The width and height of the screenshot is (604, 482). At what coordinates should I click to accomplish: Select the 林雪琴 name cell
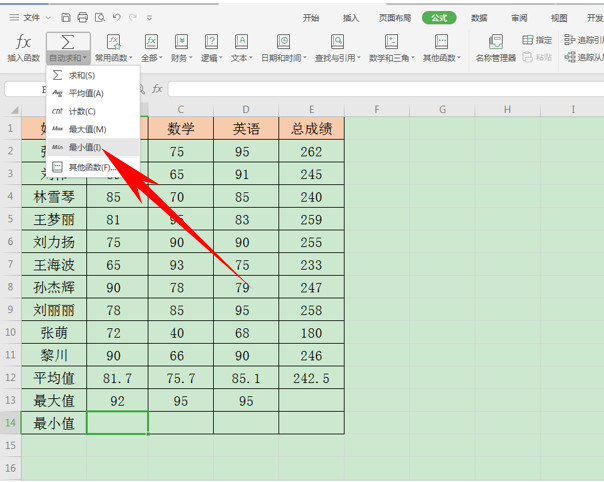pyautogui.click(x=54, y=197)
